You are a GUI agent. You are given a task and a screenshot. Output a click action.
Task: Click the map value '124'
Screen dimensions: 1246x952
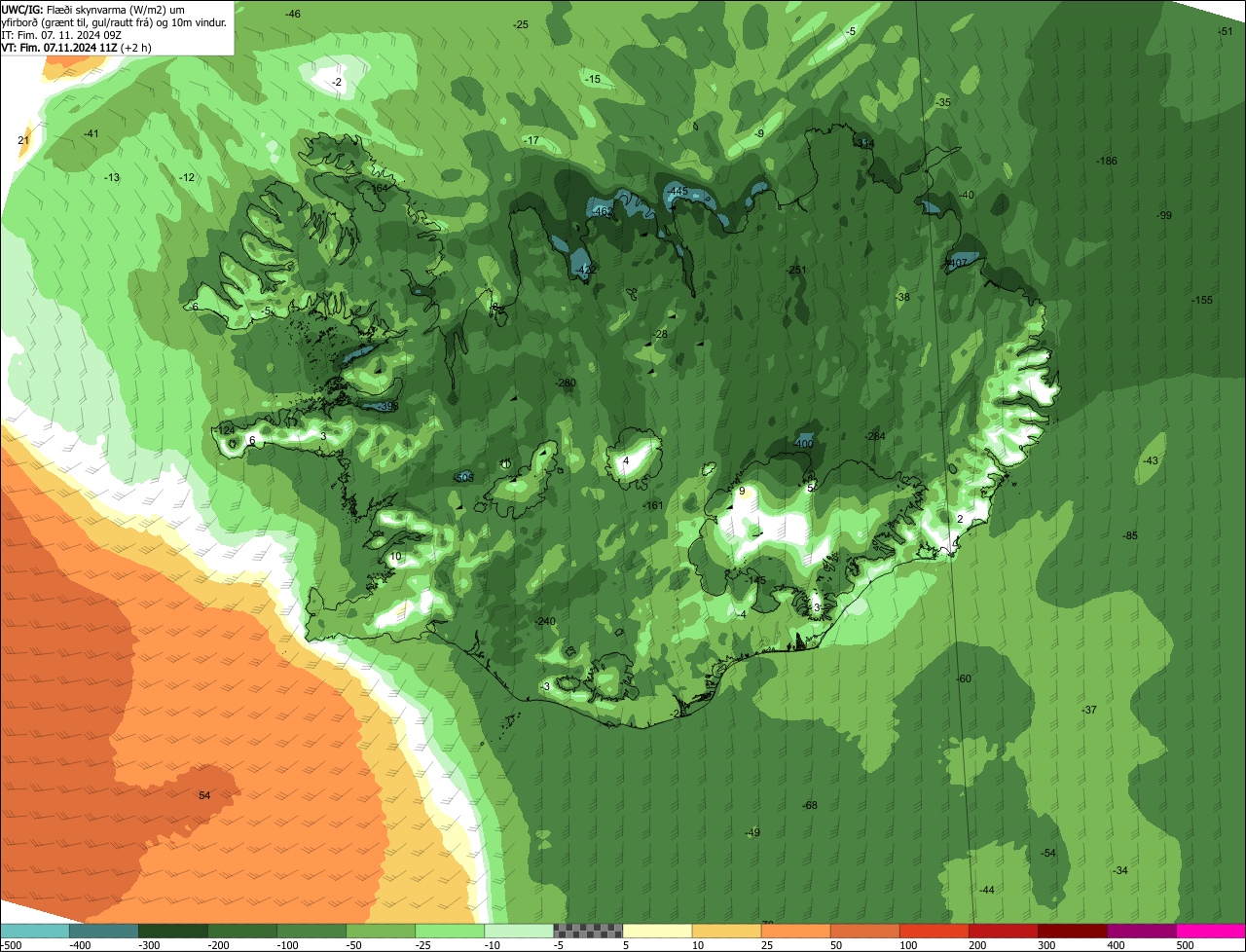227,430
